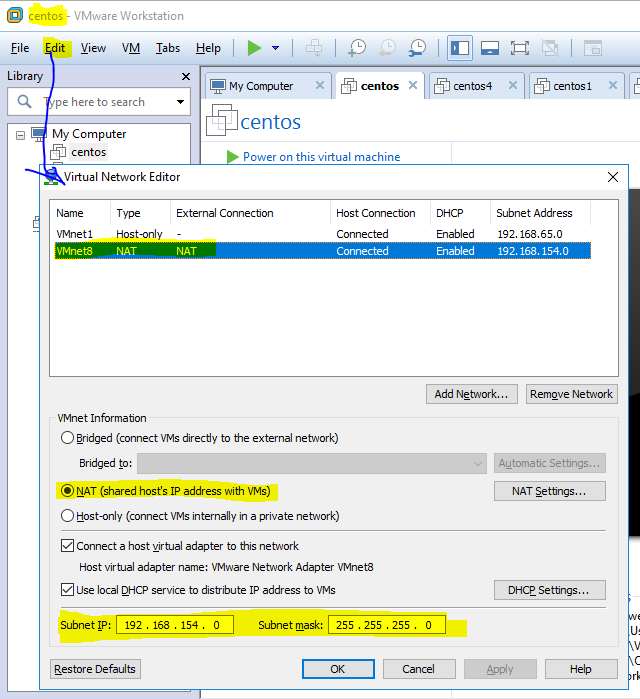Screen dimensions: 640x699
Task: Take a snapshot using the clock-plus icon
Action: click(357, 48)
